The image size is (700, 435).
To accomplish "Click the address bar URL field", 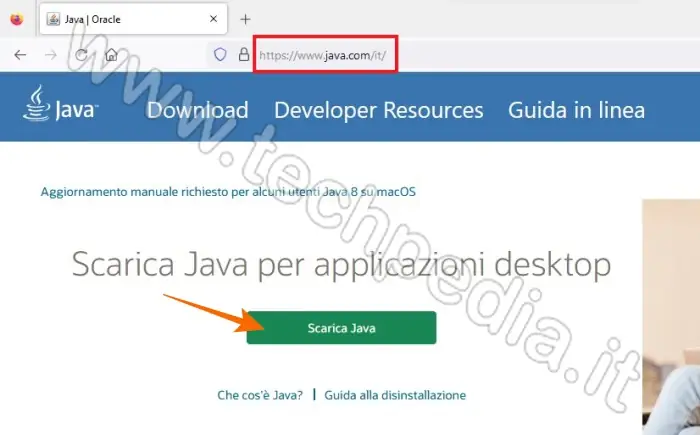I will click(x=455, y=55).
